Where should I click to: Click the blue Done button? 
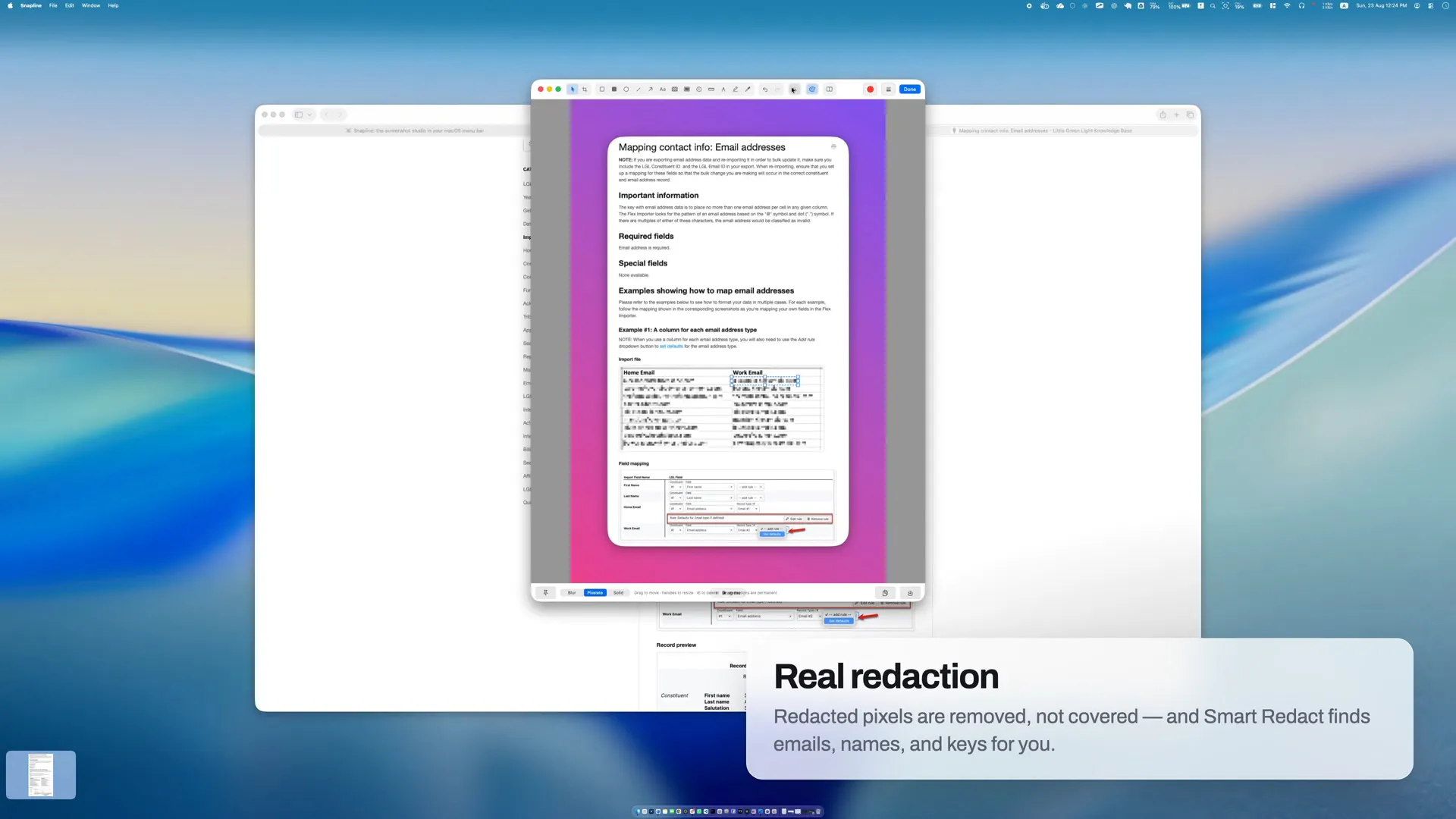pyautogui.click(x=910, y=89)
